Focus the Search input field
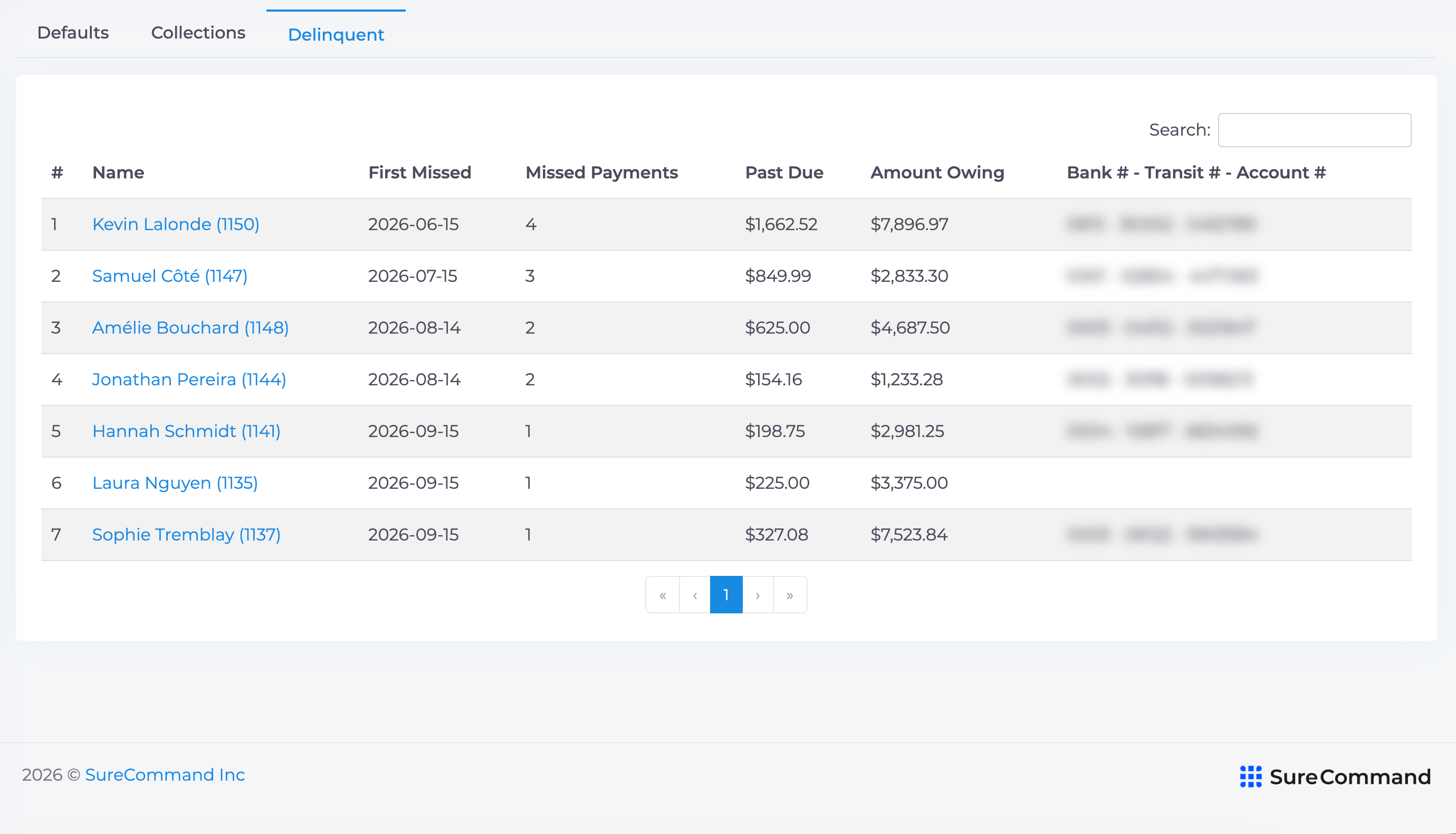Viewport: 1456px width, 834px height. click(1314, 130)
